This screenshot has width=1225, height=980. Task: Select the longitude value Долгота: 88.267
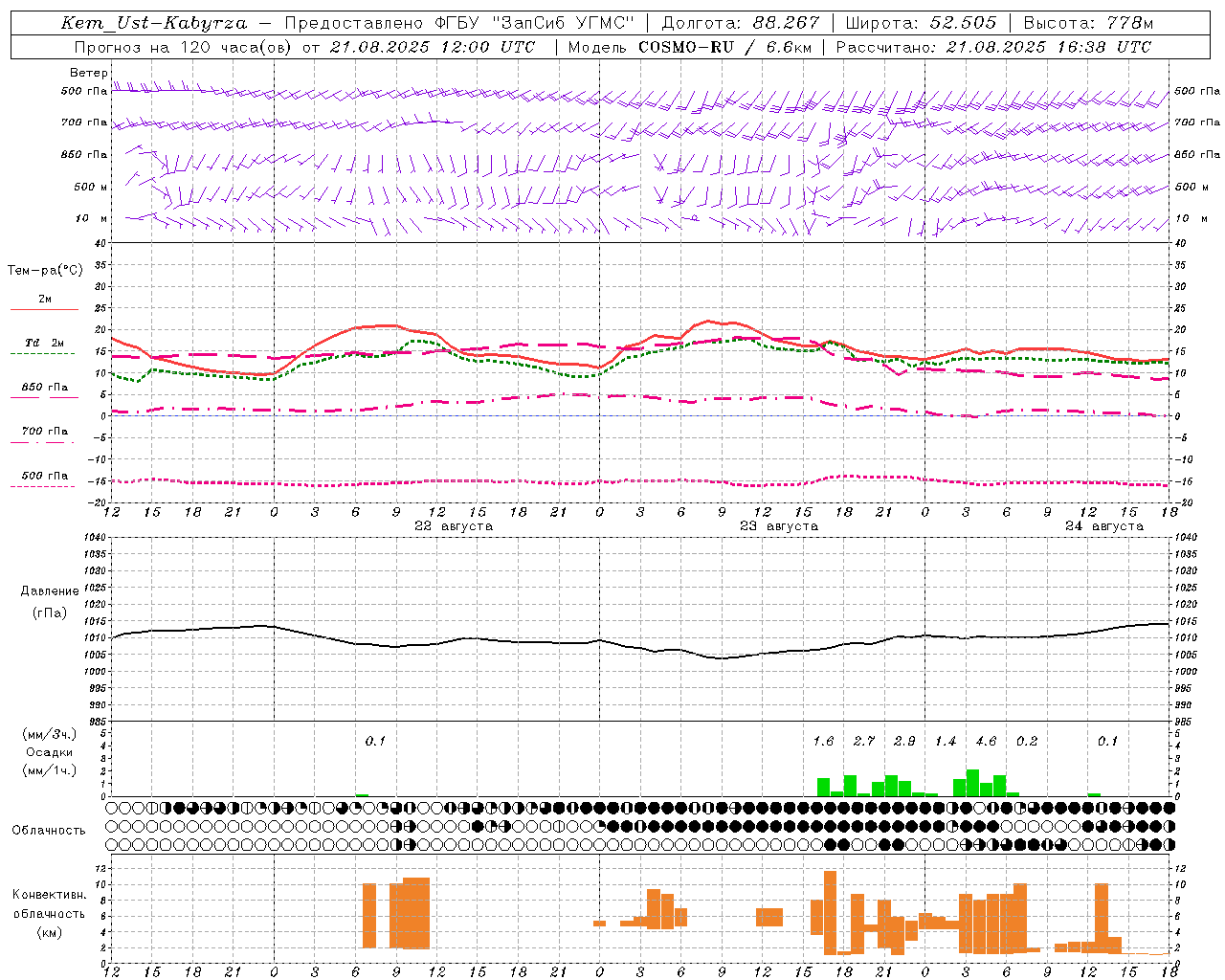point(741,23)
